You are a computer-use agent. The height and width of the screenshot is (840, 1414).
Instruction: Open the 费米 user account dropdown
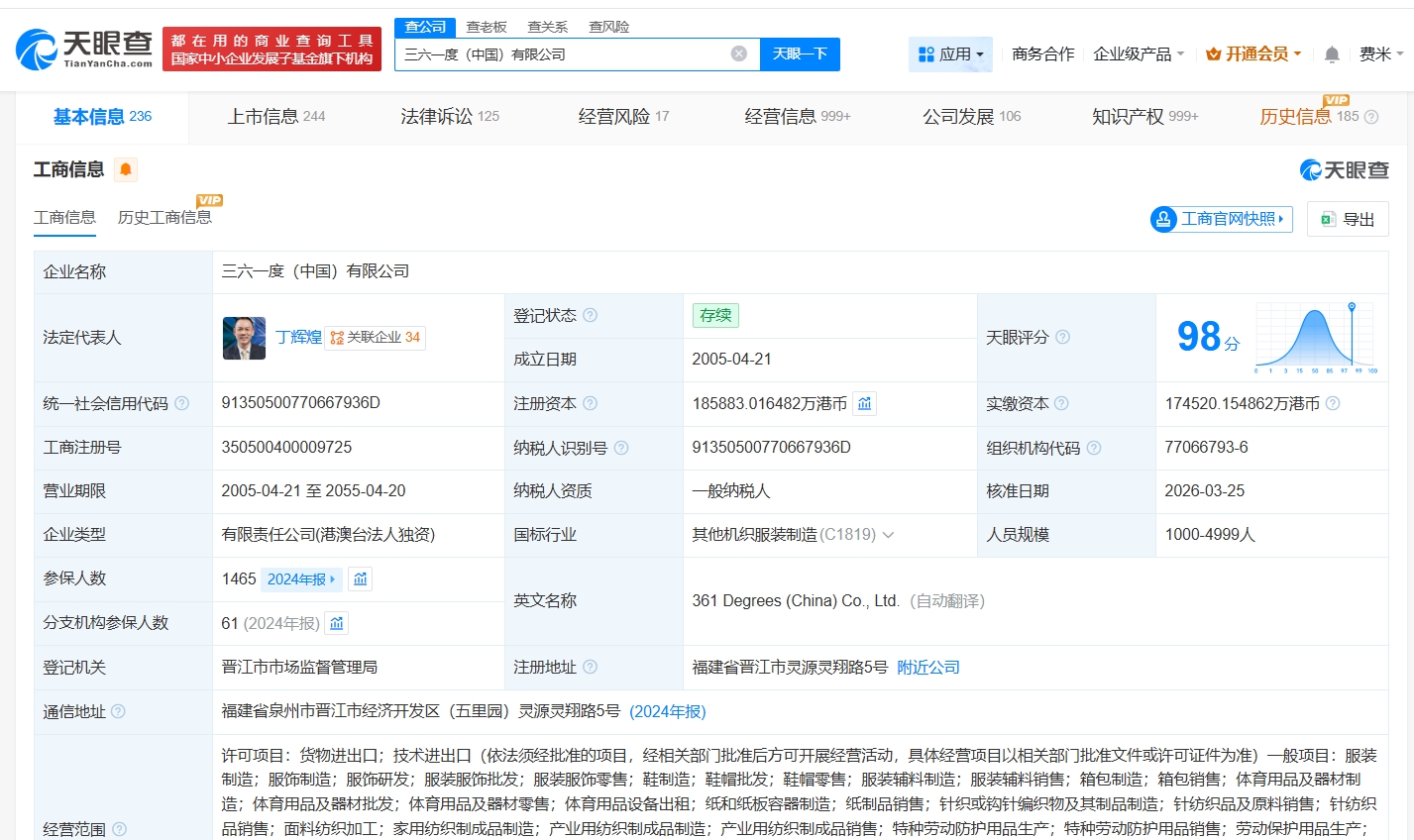click(1380, 54)
